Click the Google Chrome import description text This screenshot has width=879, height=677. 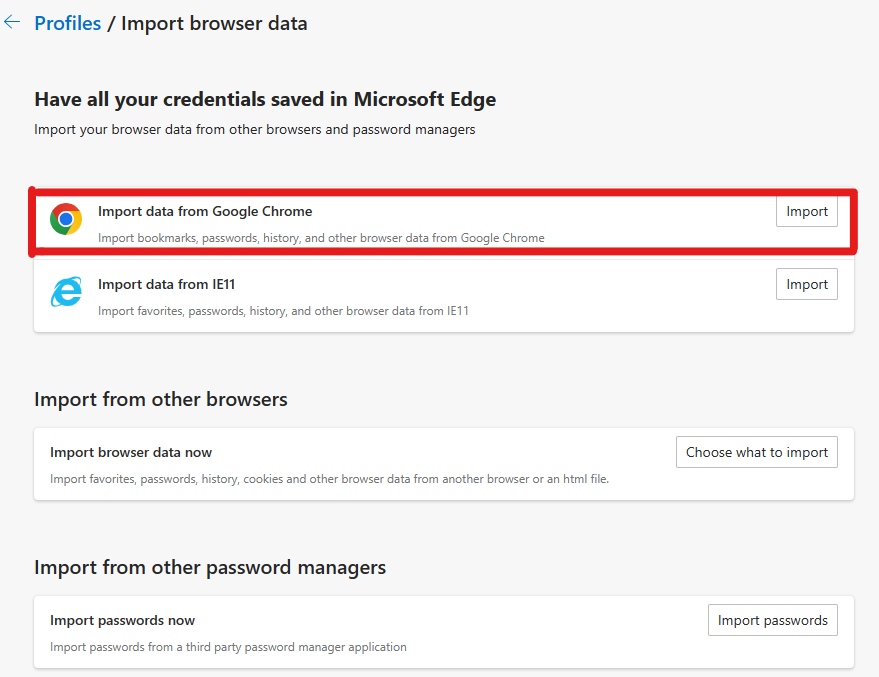(x=321, y=238)
